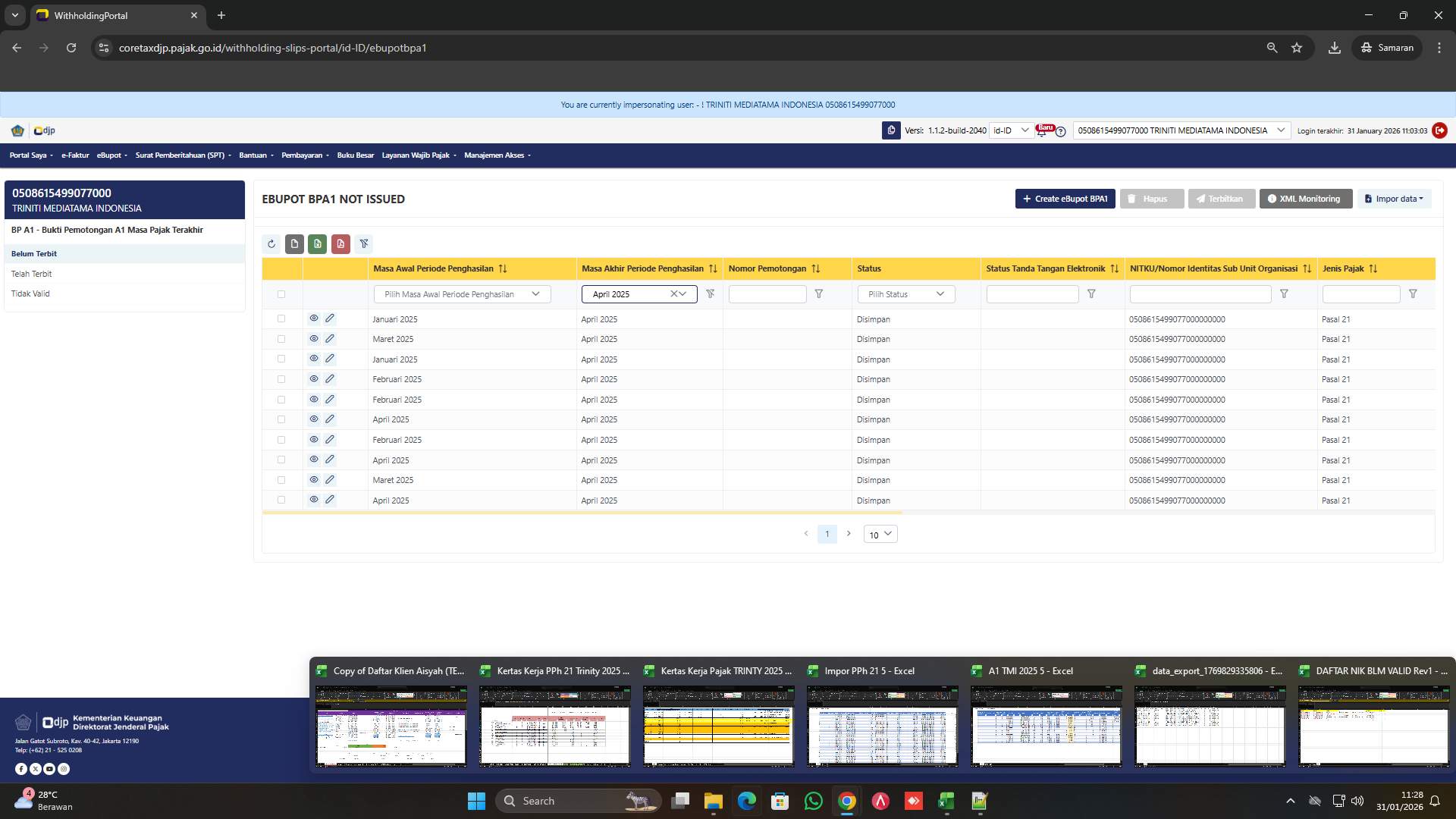The height and width of the screenshot is (819, 1456).
Task: Export table as PDF document
Action: pyautogui.click(x=340, y=243)
